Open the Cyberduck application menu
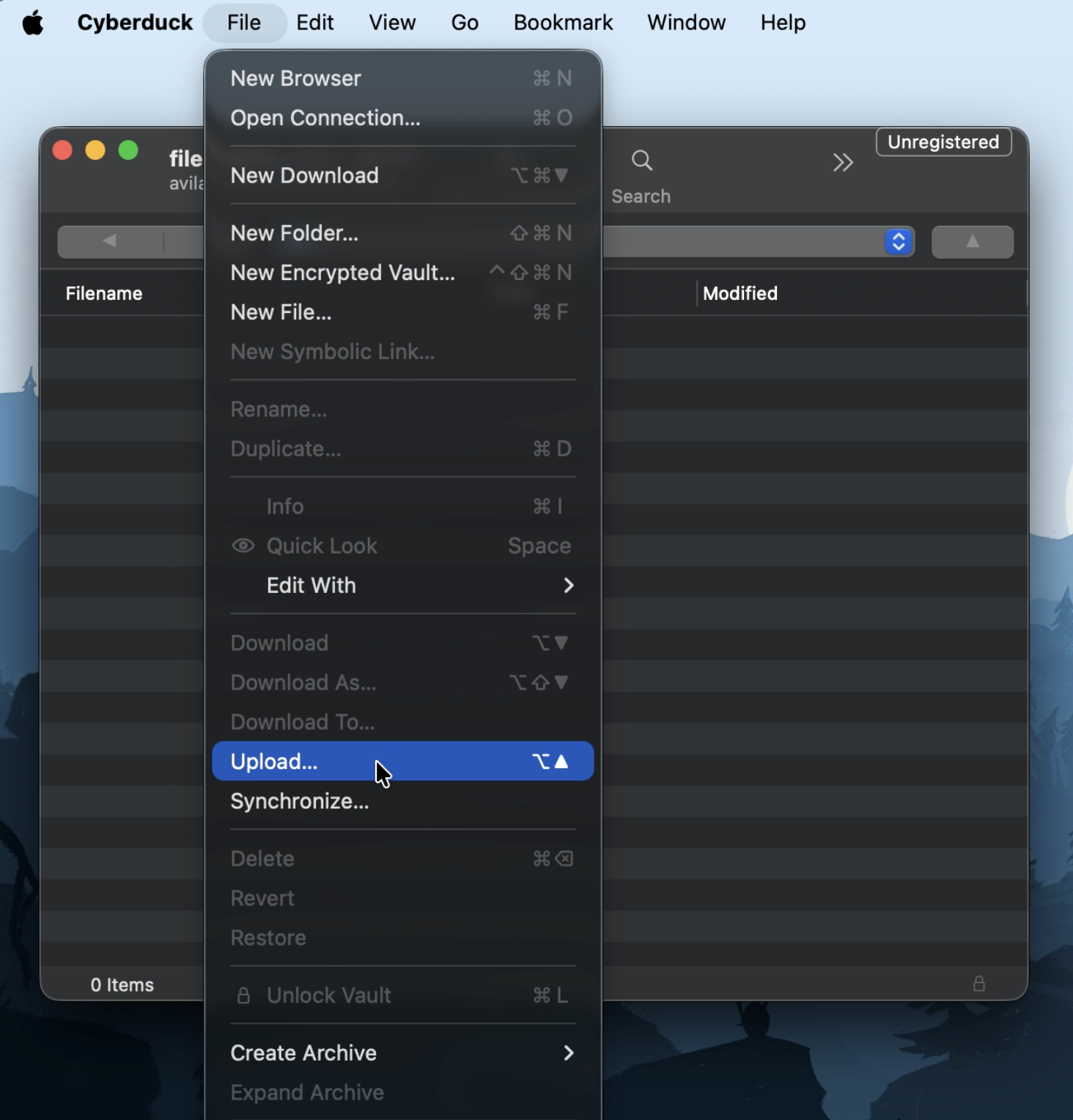Screen dimensions: 1073x1120 pos(135,23)
